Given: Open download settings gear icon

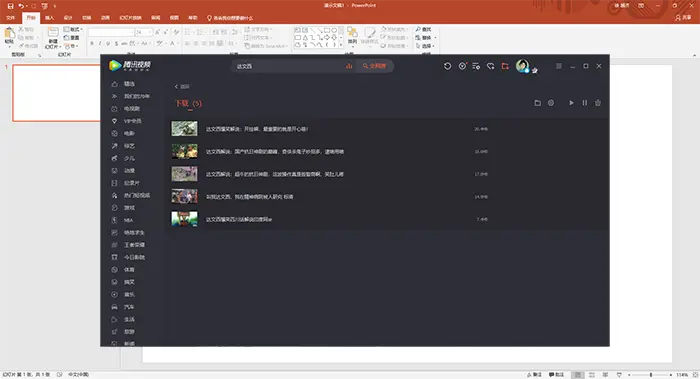Looking at the screenshot, I should tap(551, 103).
